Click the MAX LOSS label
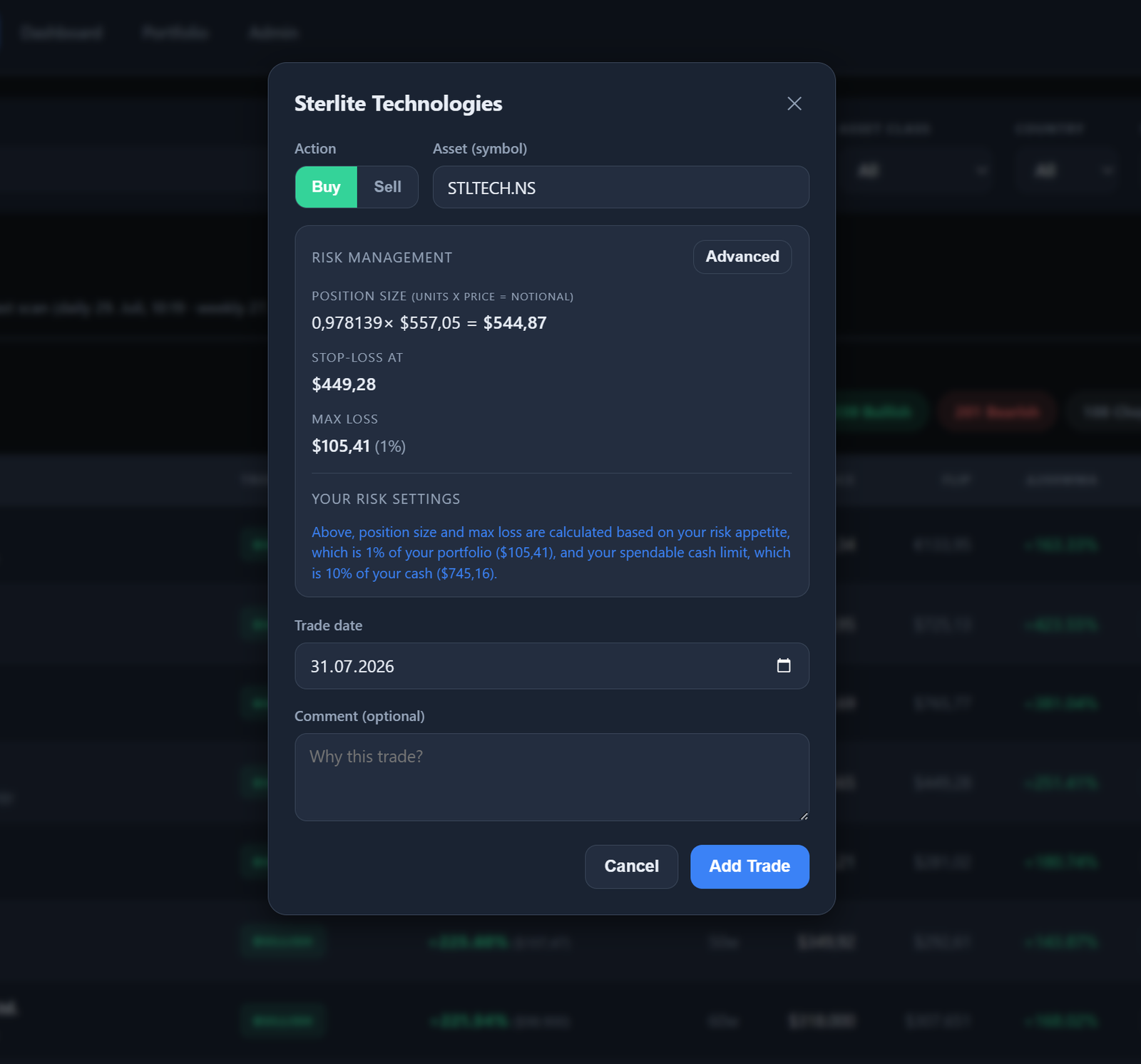Screen dimensions: 1141x1064 (345, 419)
